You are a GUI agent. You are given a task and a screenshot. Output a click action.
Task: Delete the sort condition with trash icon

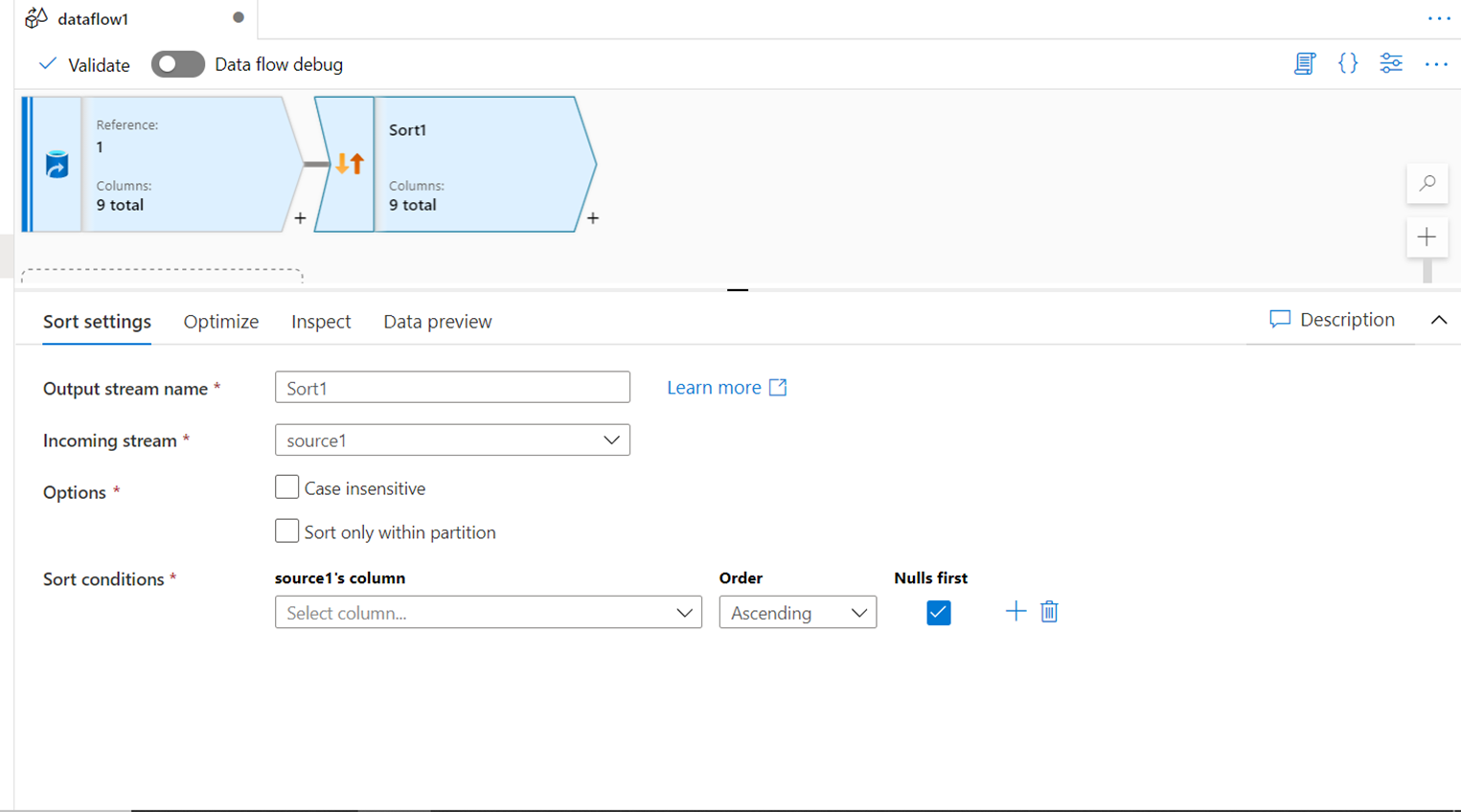pos(1049,612)
